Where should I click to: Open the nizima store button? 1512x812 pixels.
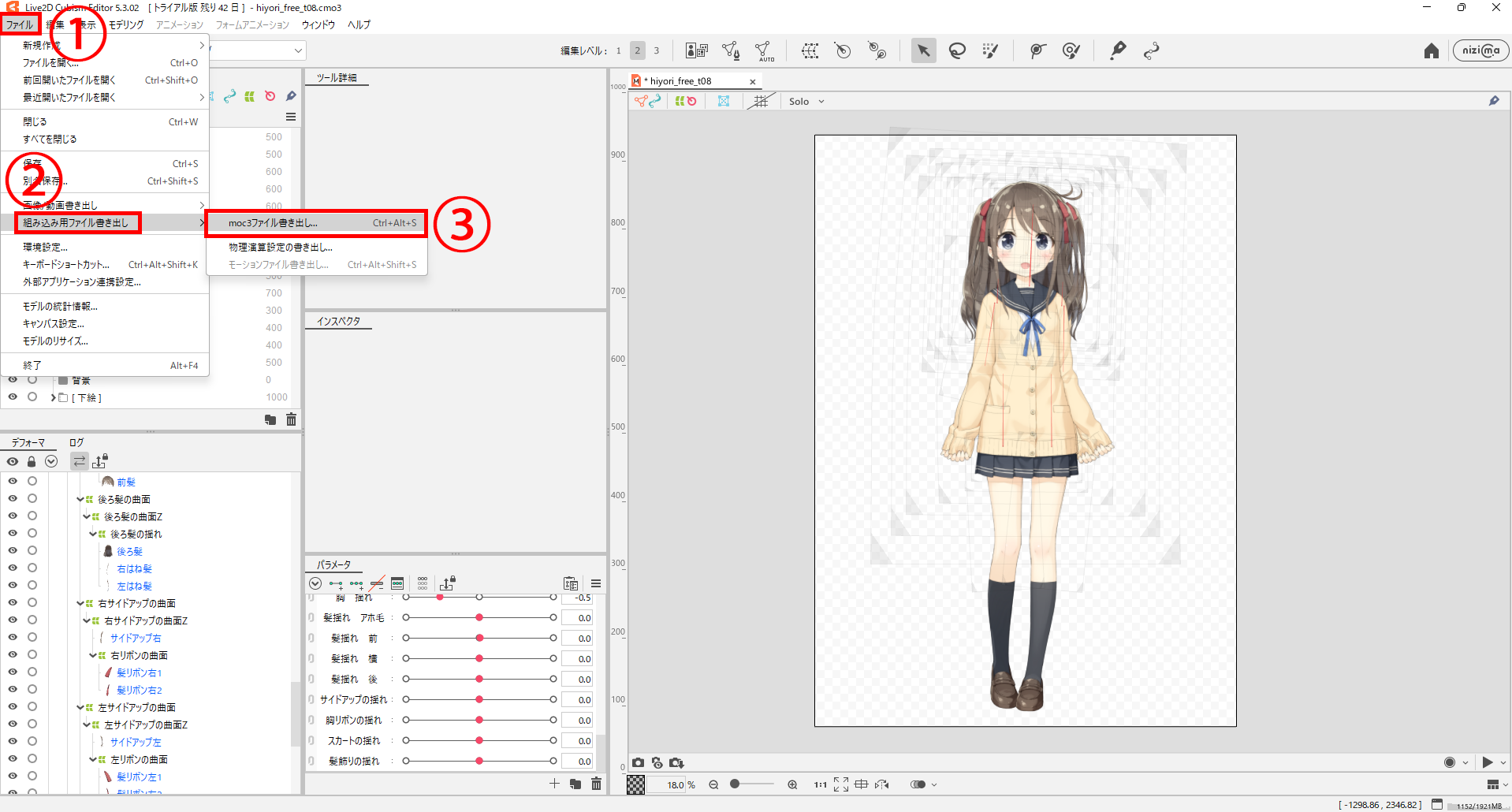click(x=1480, y=50)
